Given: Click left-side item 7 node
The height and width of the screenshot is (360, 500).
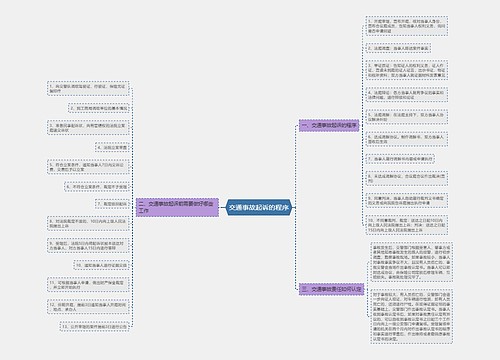Looking at the screenshot, I should pyautogui.click(x=112, y=204).
